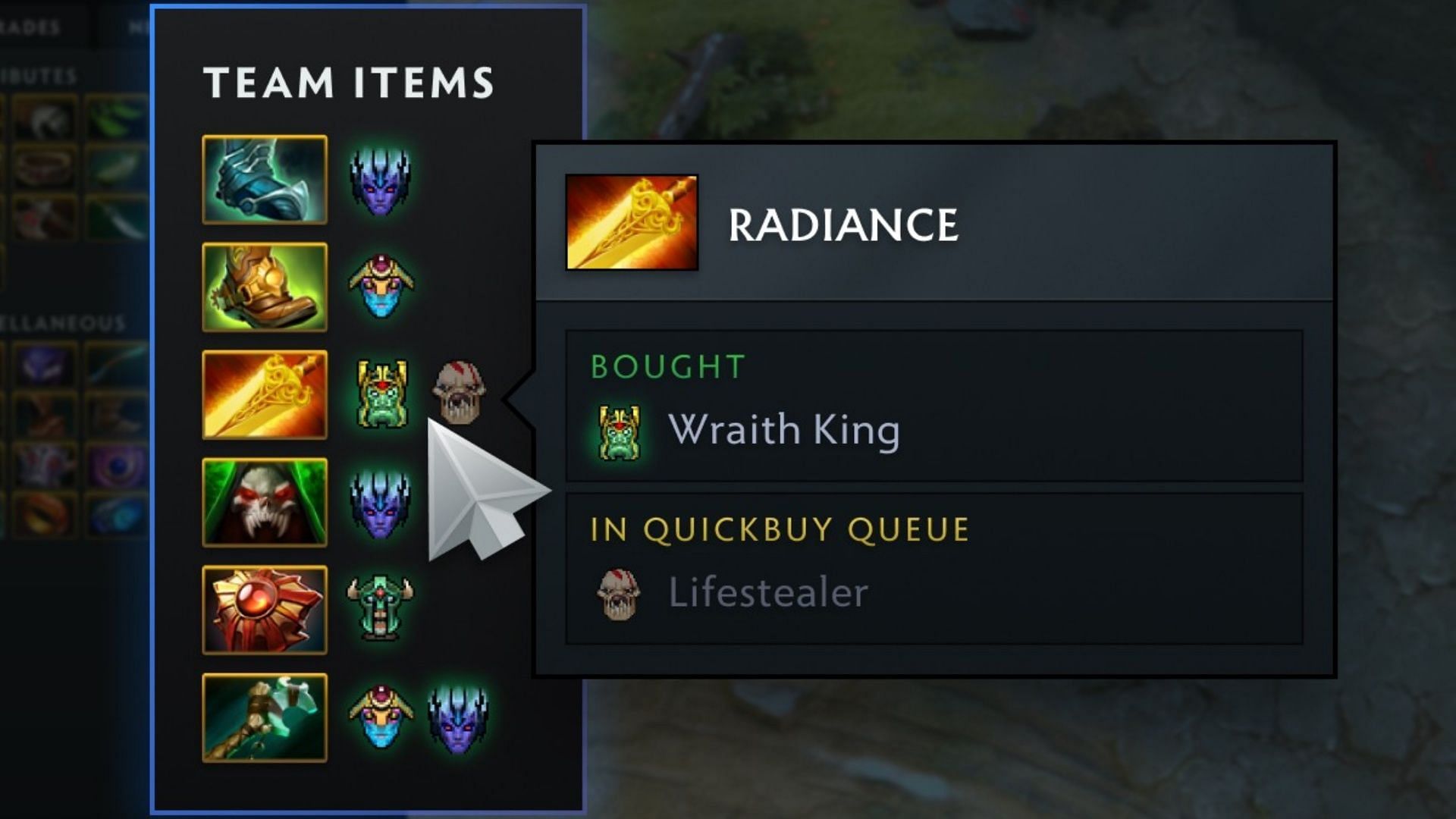This screenshot has width=1456, height=819.
Task: Click the large Radiance icon in tooltip header
Action: point(632,223)
